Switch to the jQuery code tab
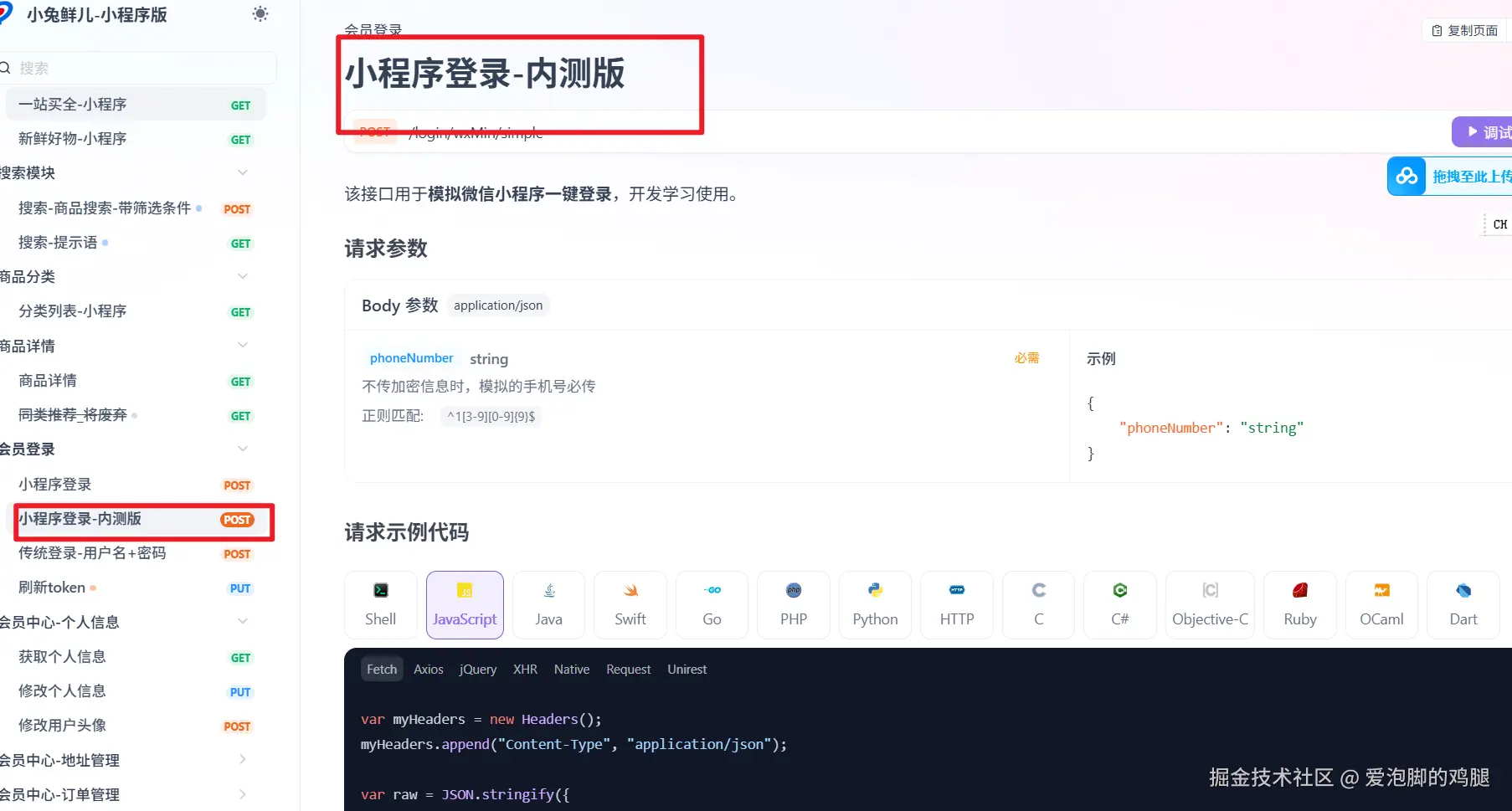Screen dimensions: 1512x811 click(x=478, y=669)
